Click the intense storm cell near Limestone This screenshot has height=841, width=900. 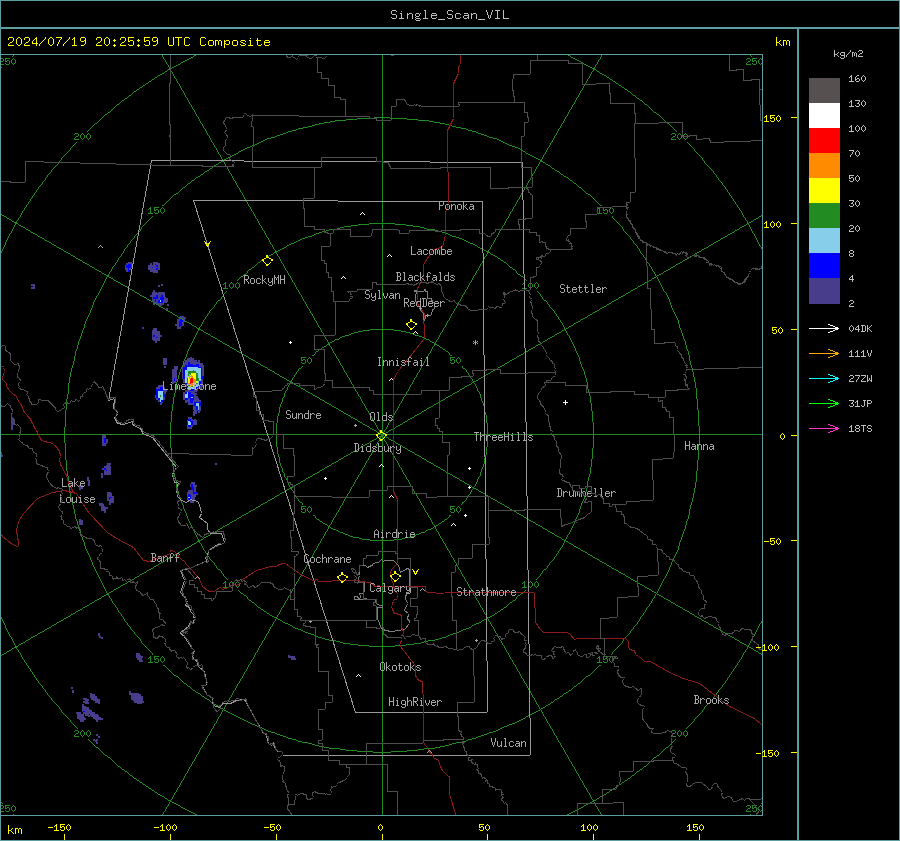(192, 377)
